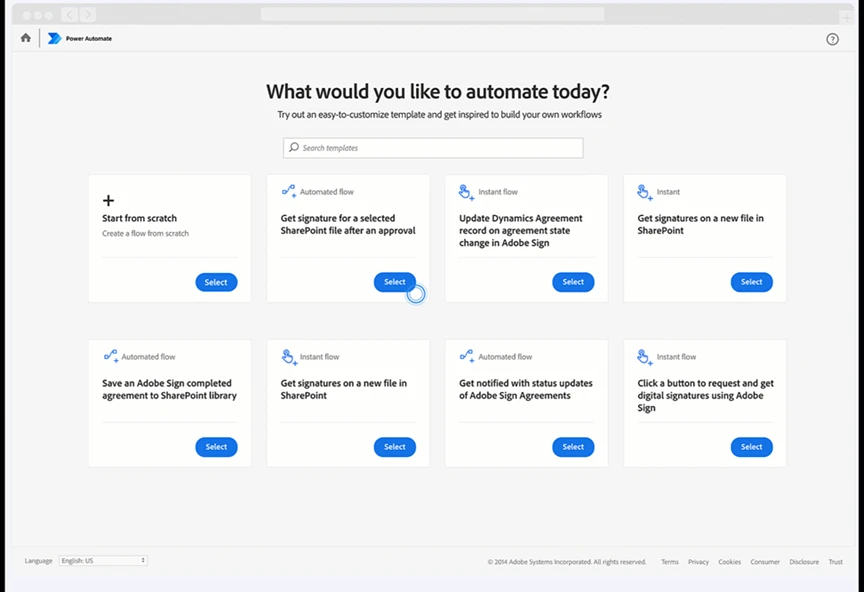Select the get signatures on new SharePoint file template

point(394,447)
